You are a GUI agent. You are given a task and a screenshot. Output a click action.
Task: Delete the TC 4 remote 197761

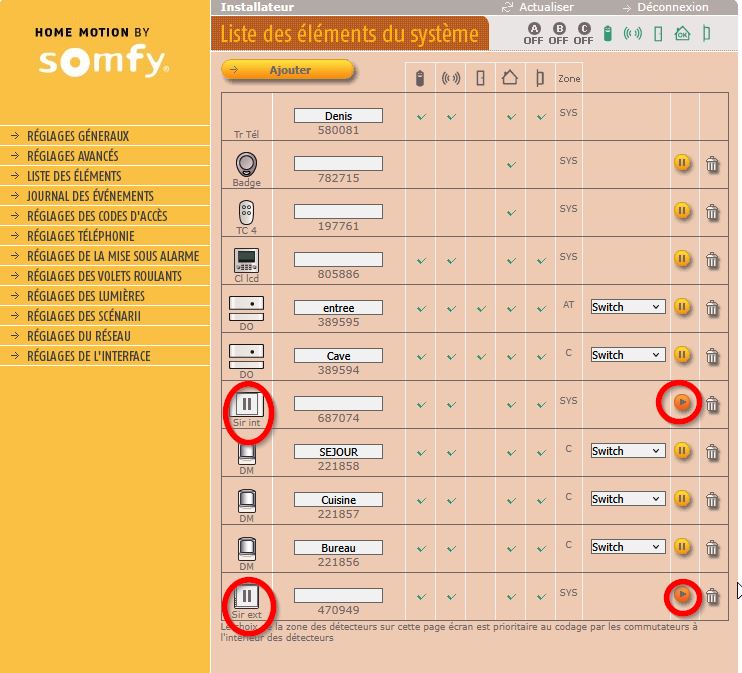coord(712,211)
